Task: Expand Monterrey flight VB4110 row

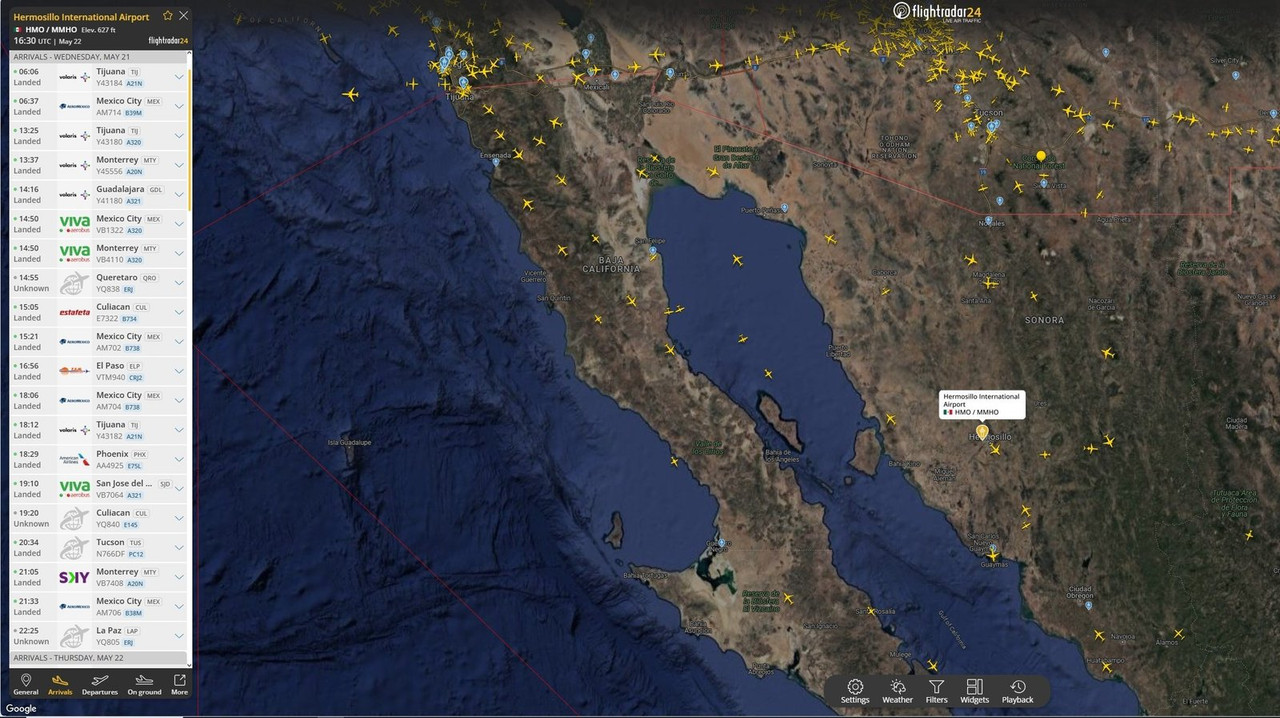Action: (179, 254)
